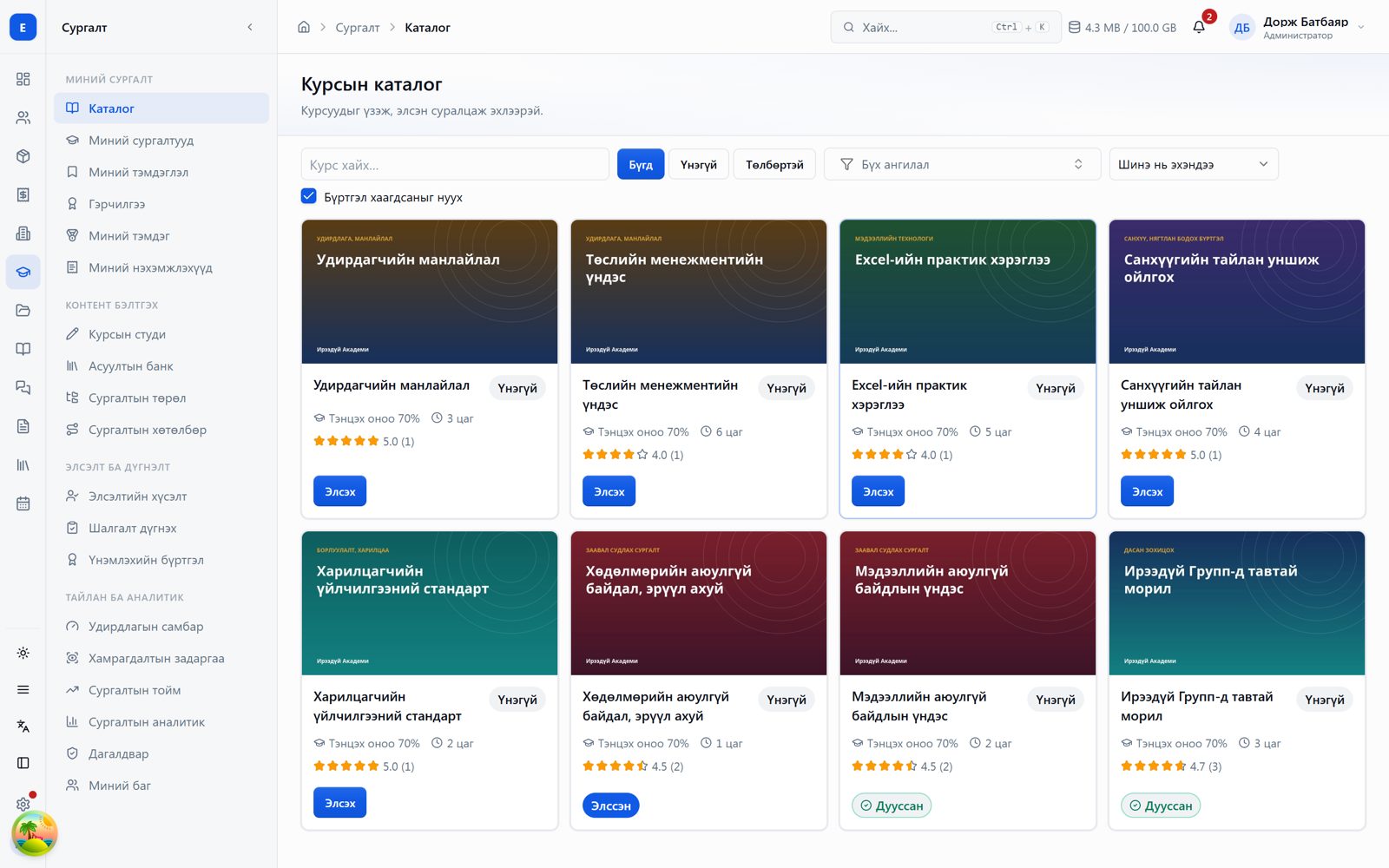The width and height of the screenshot is (1389, 868).
Task: Toggle the sidebar layout panel icon
Action: 23,763
